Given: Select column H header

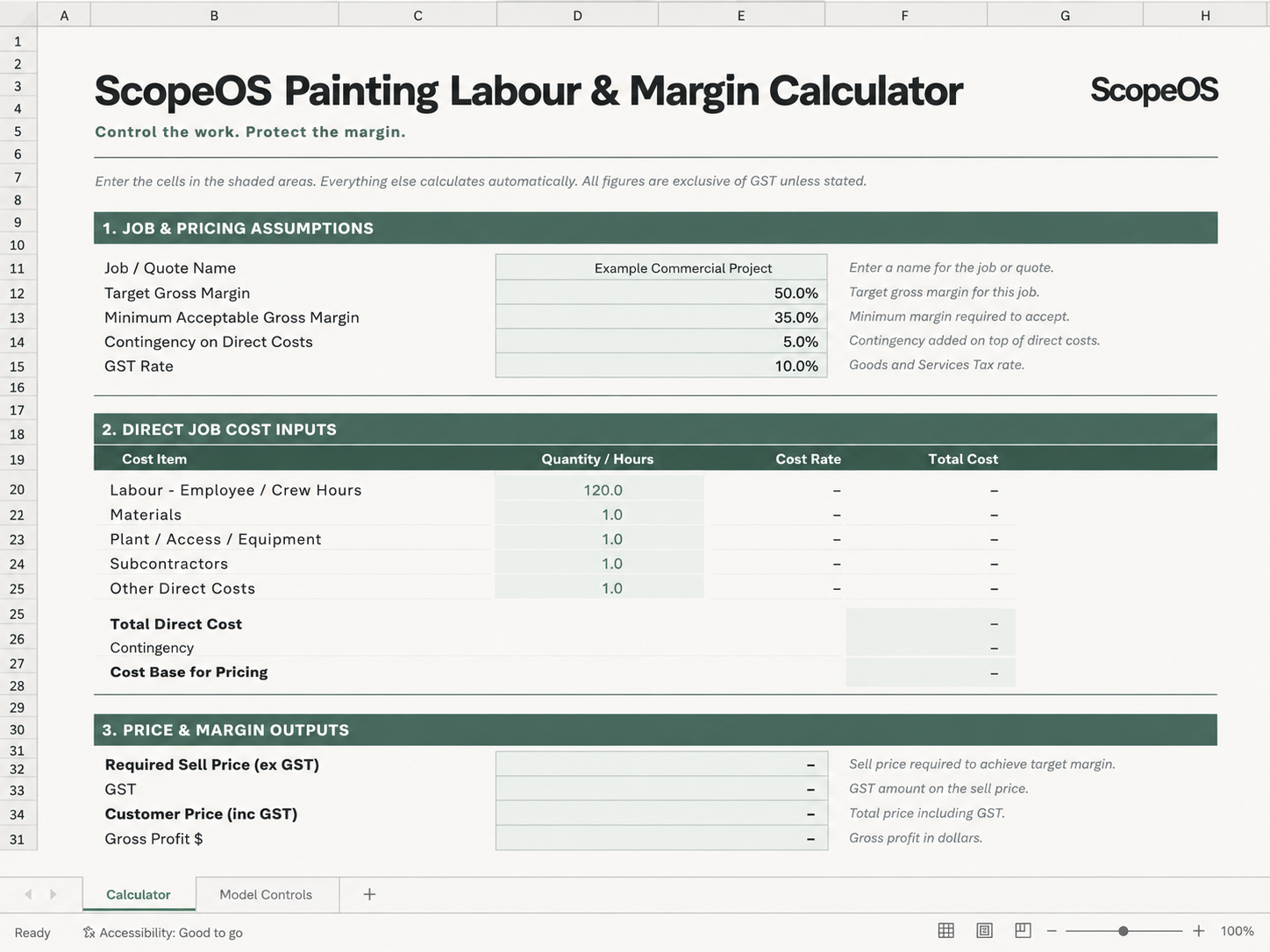Looking at the screenshot, I should click(1206, 15).
